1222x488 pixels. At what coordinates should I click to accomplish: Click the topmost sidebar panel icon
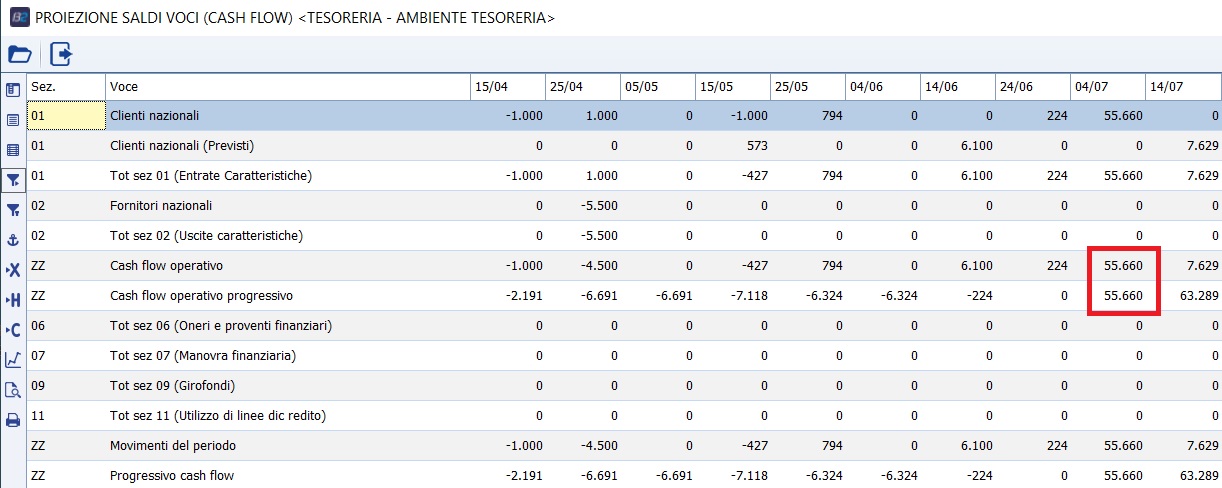[x=13, y=90]
